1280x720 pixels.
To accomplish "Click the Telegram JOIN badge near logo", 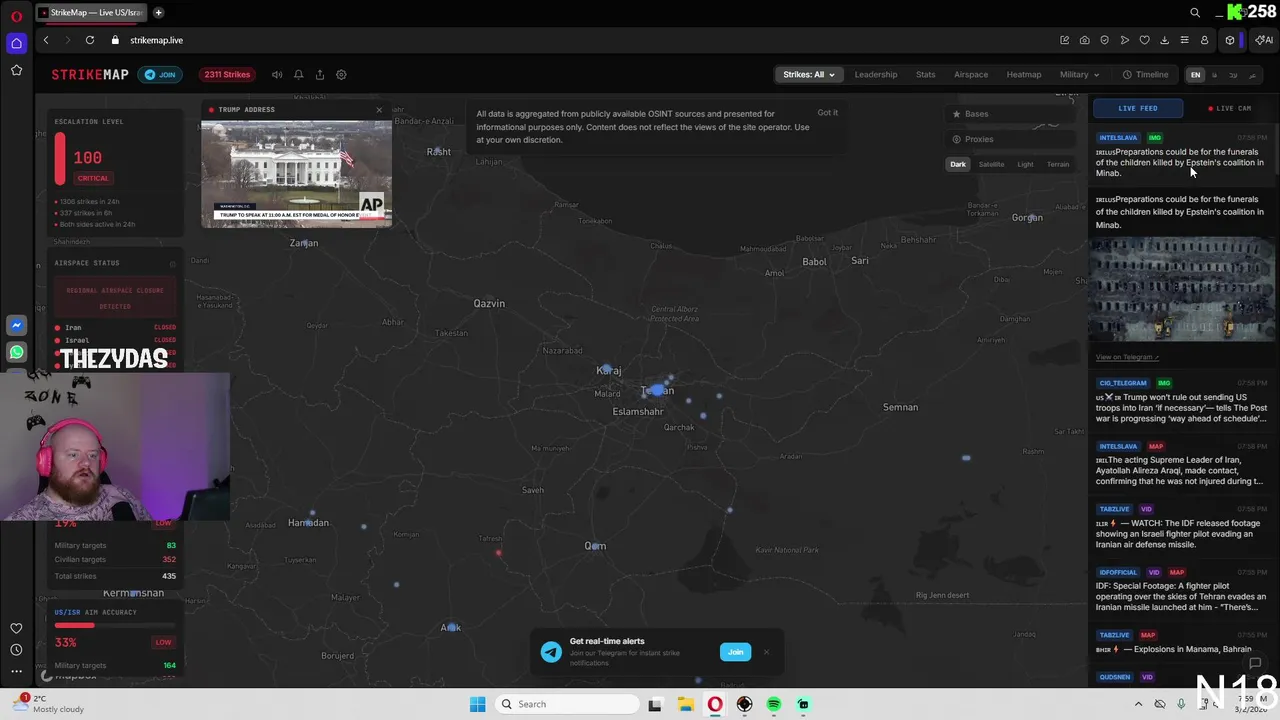I will (x=160, y=75).
